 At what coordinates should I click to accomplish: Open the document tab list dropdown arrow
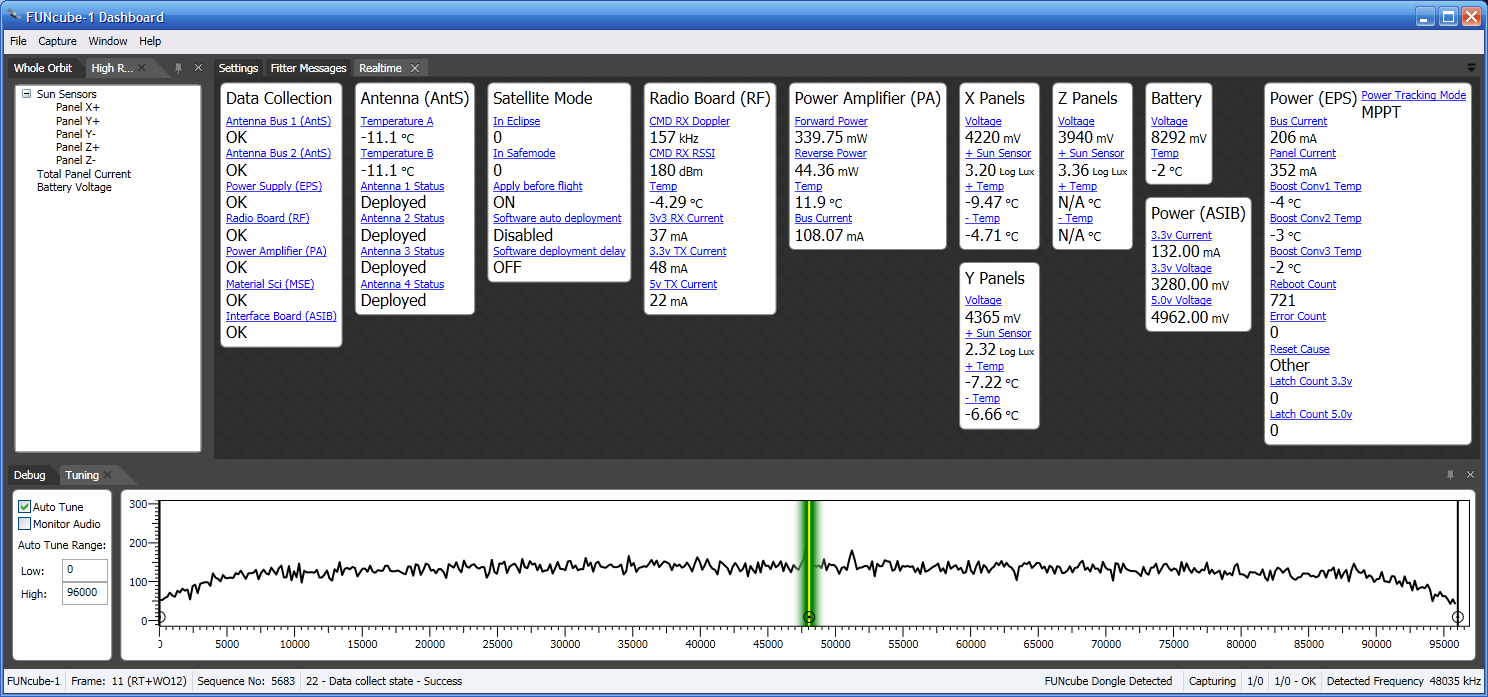click(x=1471, y=68)
